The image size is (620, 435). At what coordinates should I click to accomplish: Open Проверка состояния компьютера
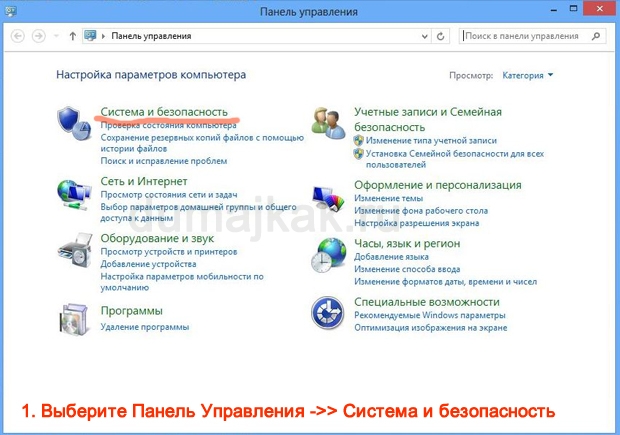click(168, 125)
